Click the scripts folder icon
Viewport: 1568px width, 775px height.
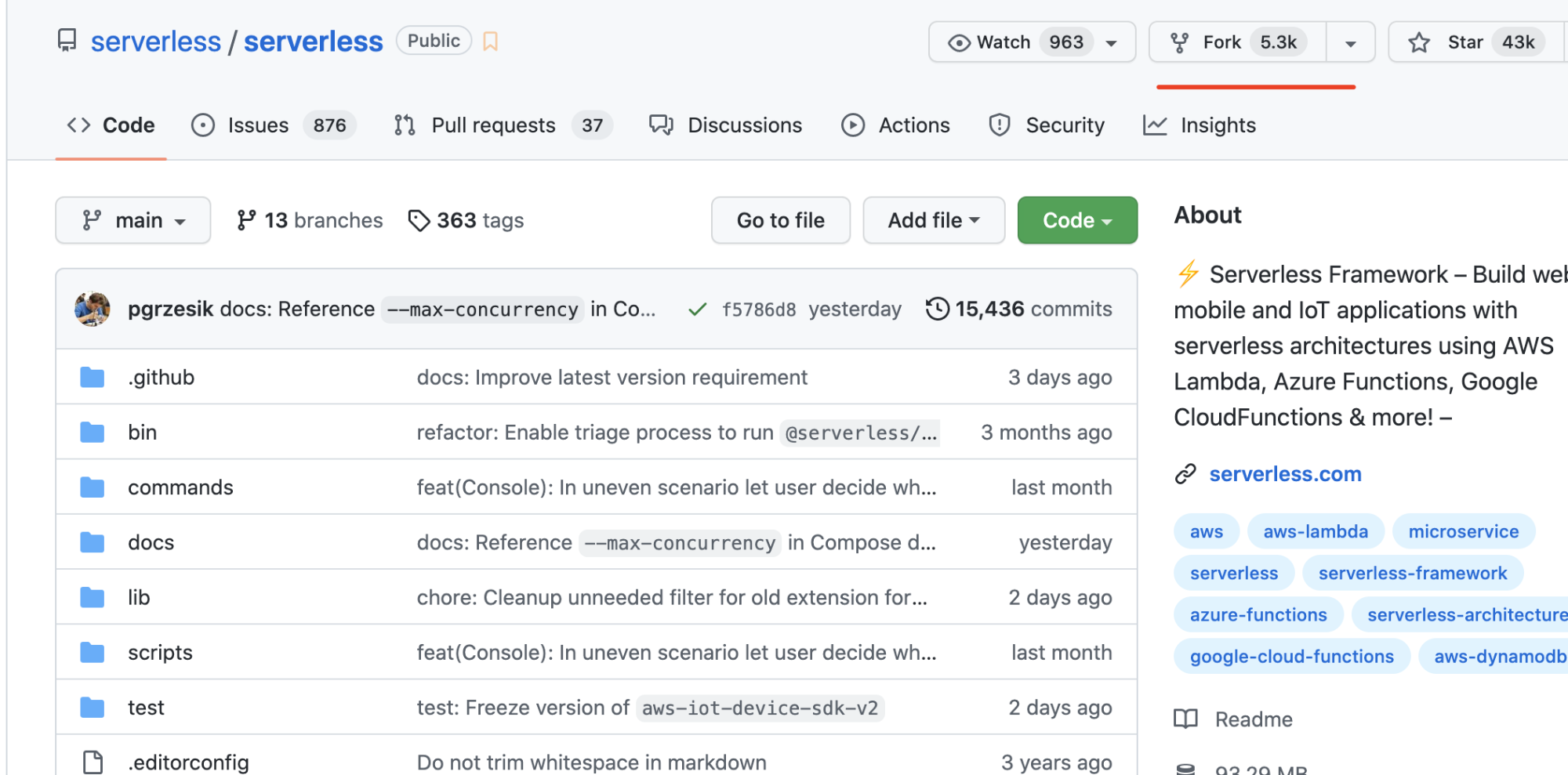pos(93,652)
